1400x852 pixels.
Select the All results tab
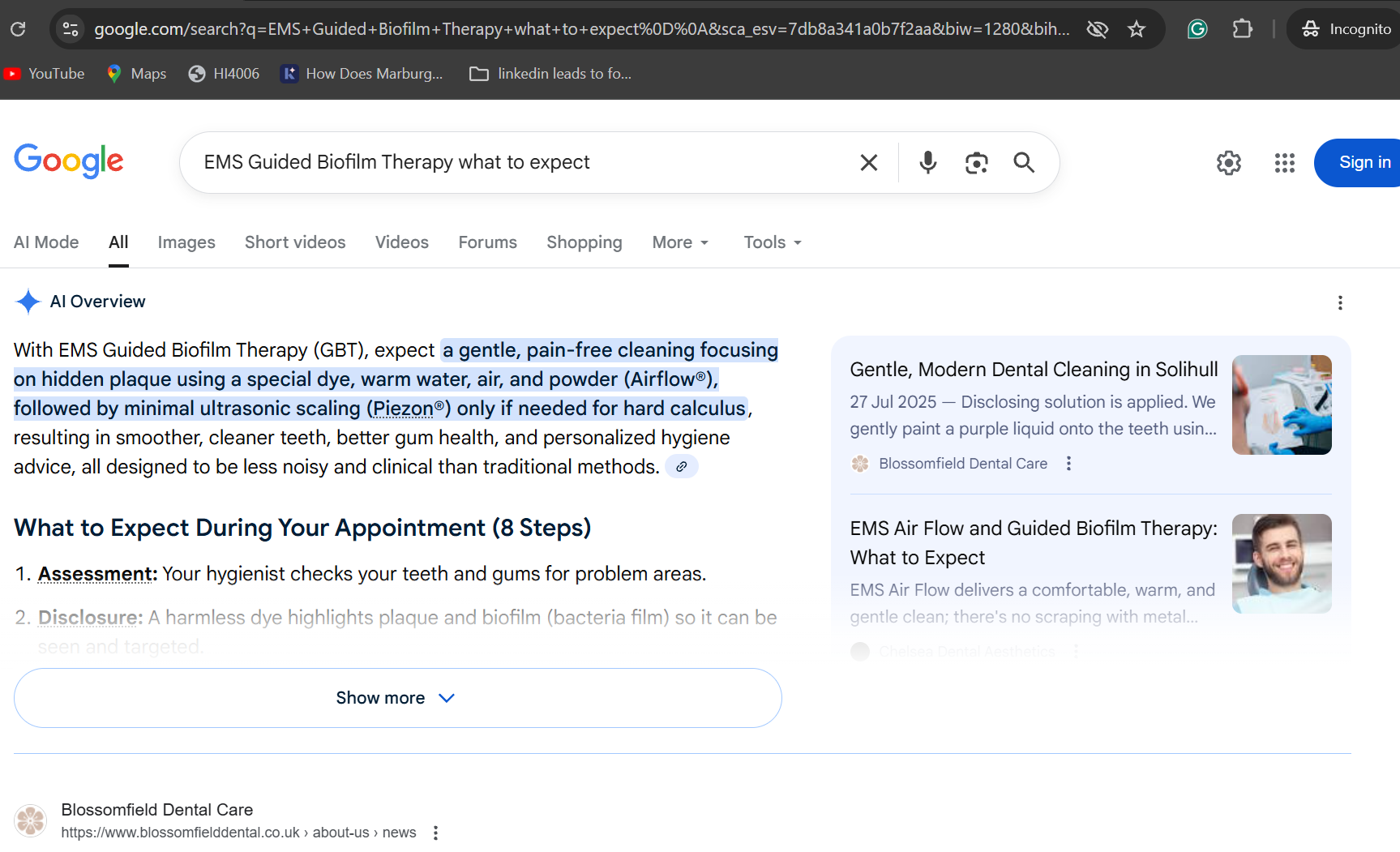coord(118,242)
